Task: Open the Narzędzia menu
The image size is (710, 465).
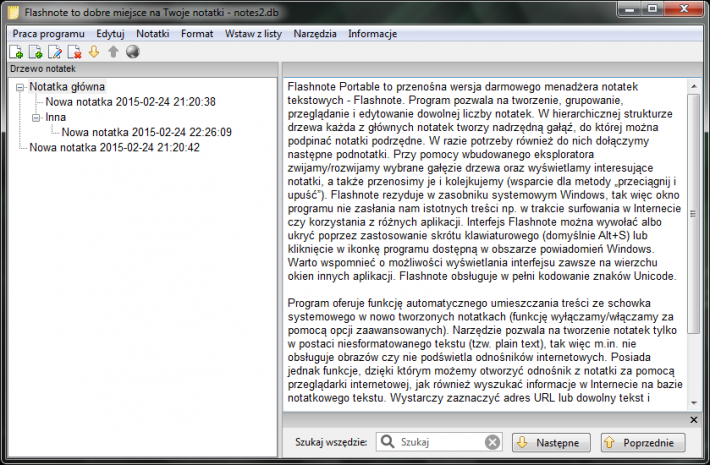Action: [x=315, y=34]
